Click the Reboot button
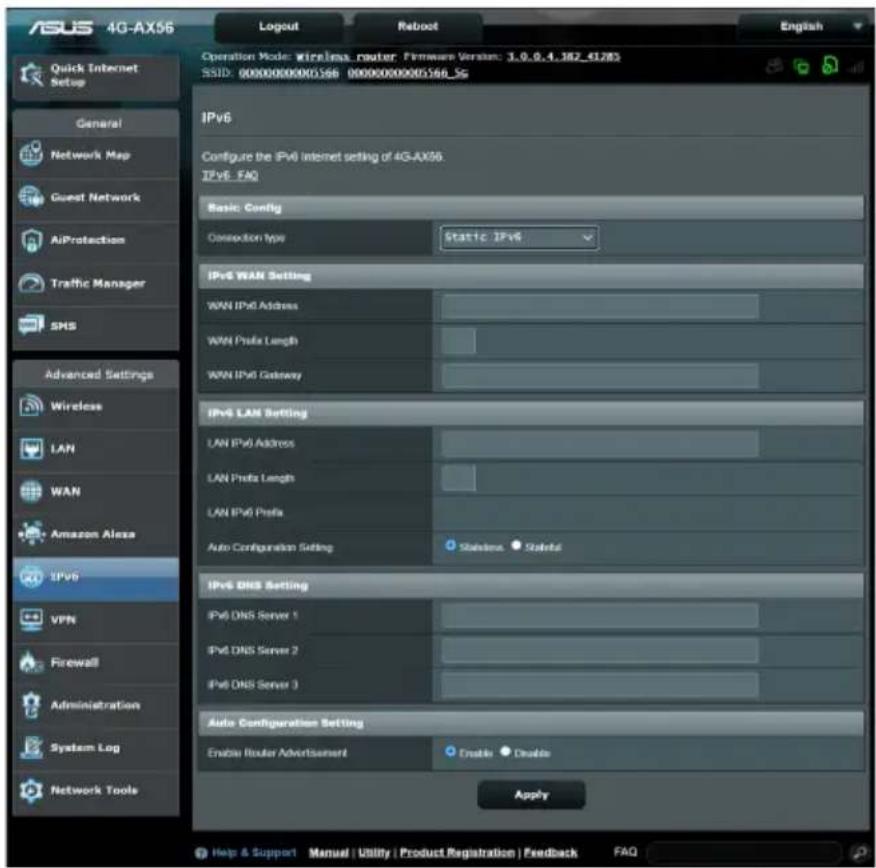 418,26
